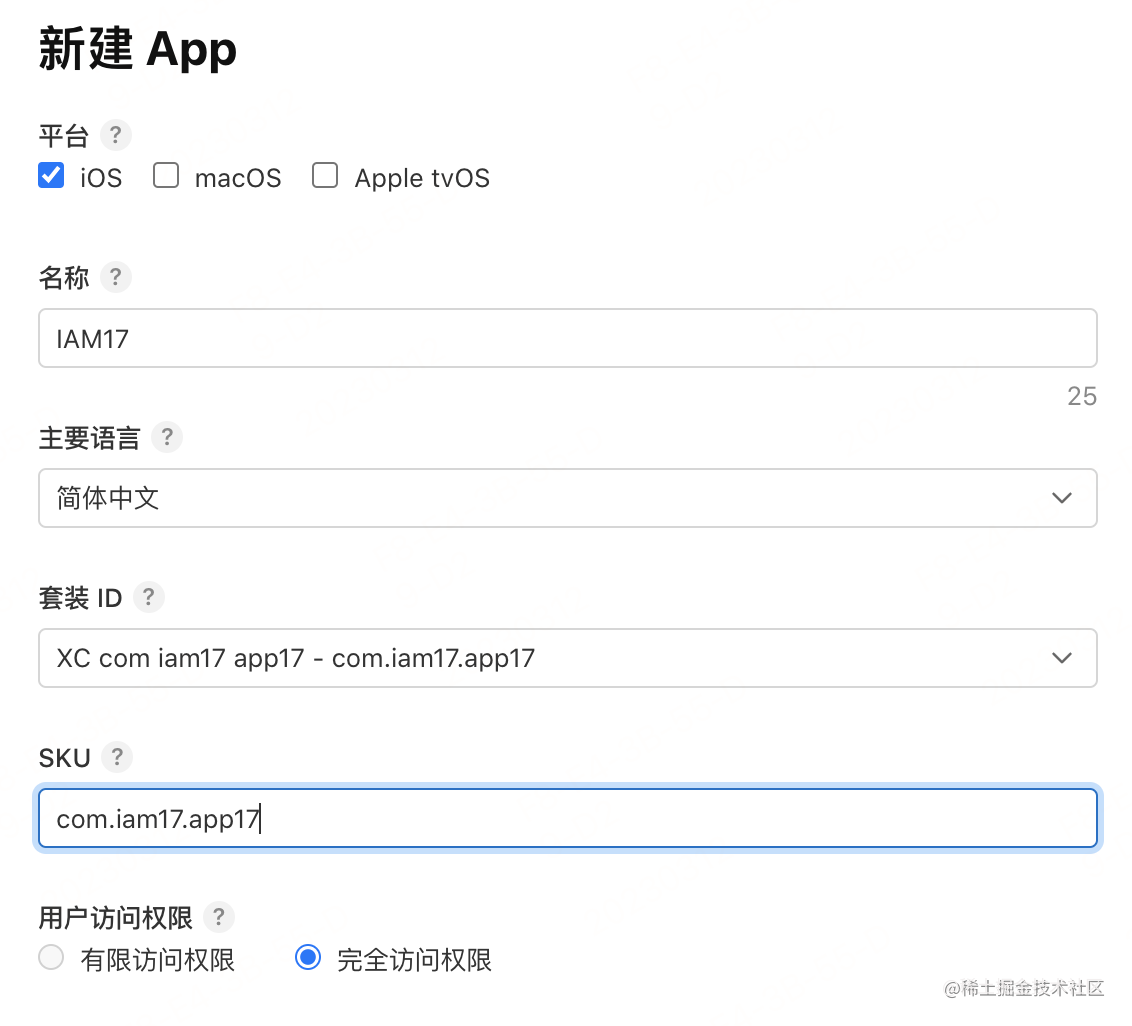Image resolution: width=1132 pixels, height=1026 pixels.
Task: Click the SKU field containing com.iam17.app17
Action: [568, 818]
